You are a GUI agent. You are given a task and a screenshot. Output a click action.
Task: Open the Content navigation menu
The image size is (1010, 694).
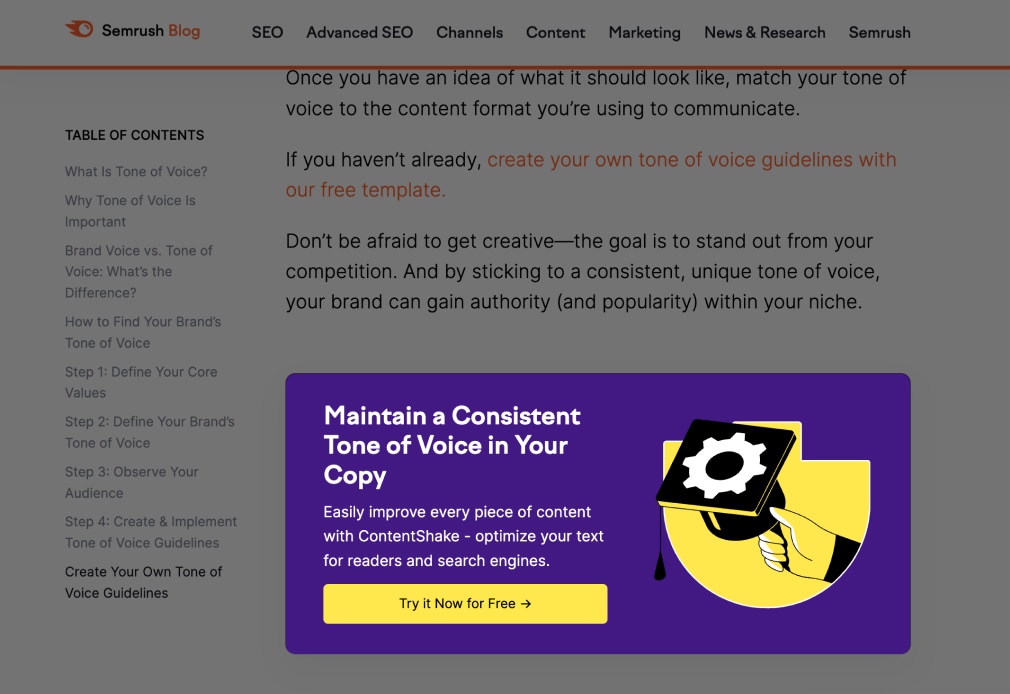pyautogui.click(x=556, y=32)
